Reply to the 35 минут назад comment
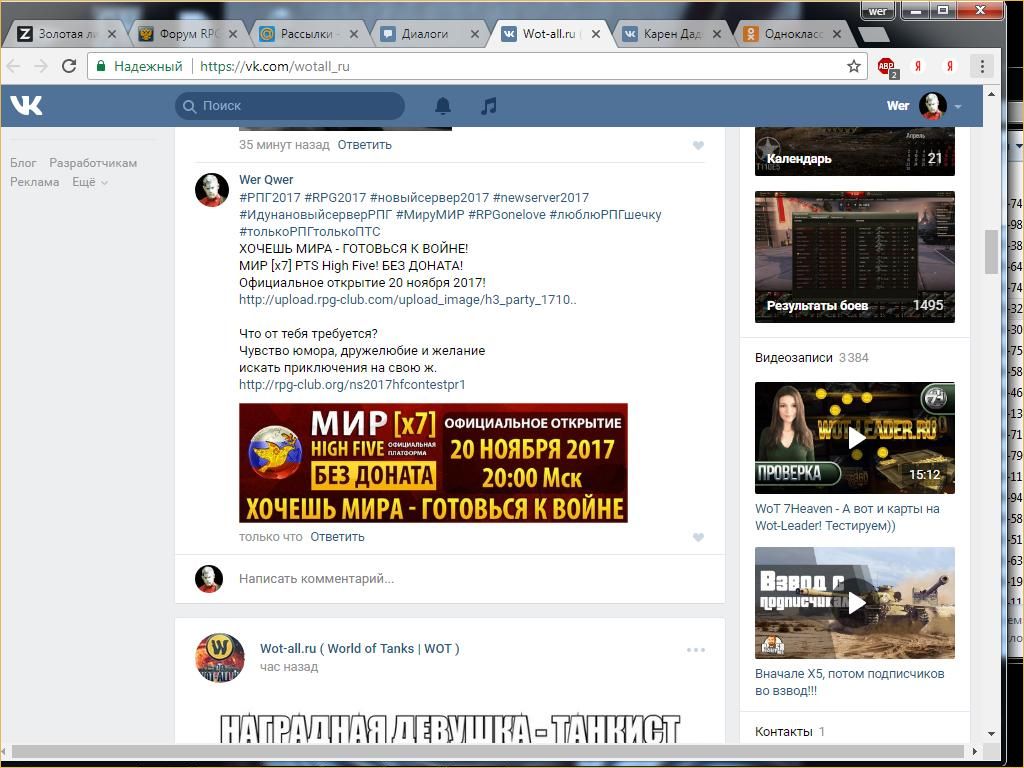 point(364,145)
